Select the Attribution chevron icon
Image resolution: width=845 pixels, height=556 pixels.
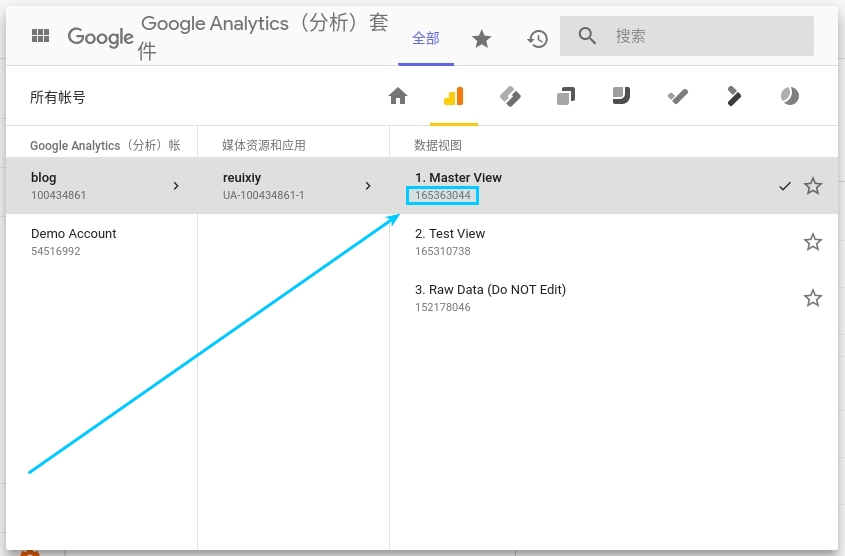(733, 96)
